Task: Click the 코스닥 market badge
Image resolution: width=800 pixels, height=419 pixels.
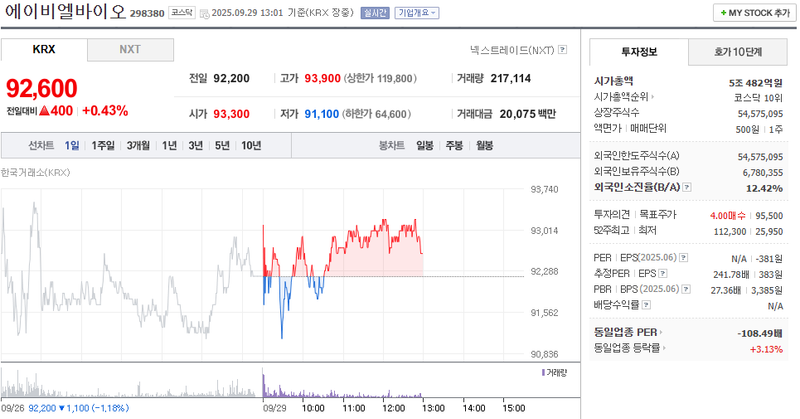Action: pos(182,13)
